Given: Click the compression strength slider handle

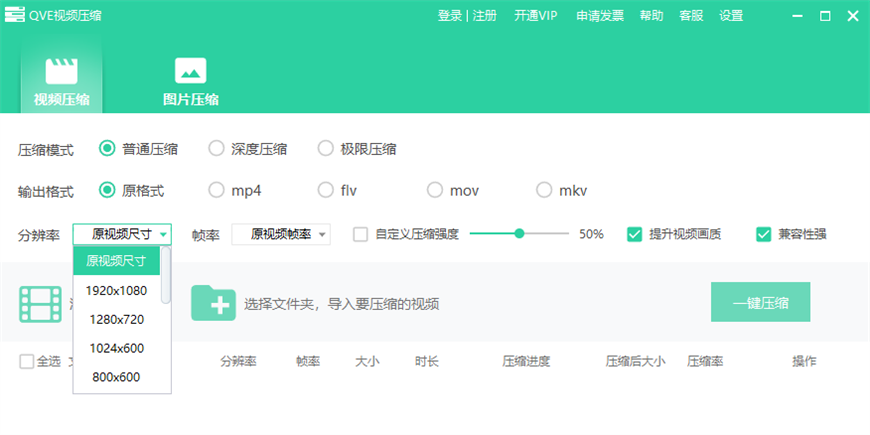Looking at the screenshot, I should pyautogui.click(x=519, y=234).
